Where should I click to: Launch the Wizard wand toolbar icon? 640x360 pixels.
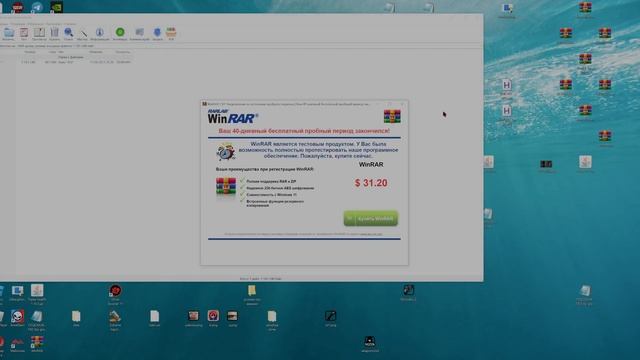(x=83, y=33)
